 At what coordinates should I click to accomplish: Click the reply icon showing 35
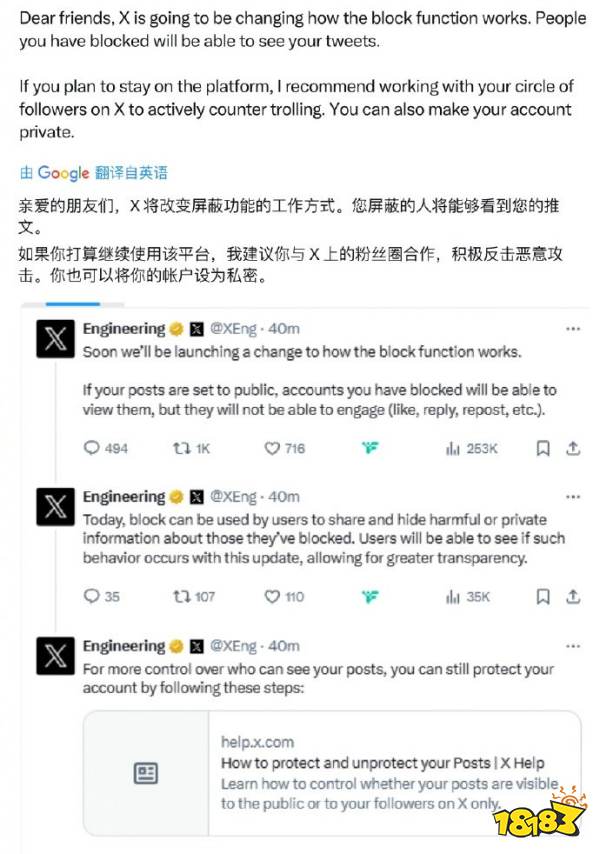(91, 596)
